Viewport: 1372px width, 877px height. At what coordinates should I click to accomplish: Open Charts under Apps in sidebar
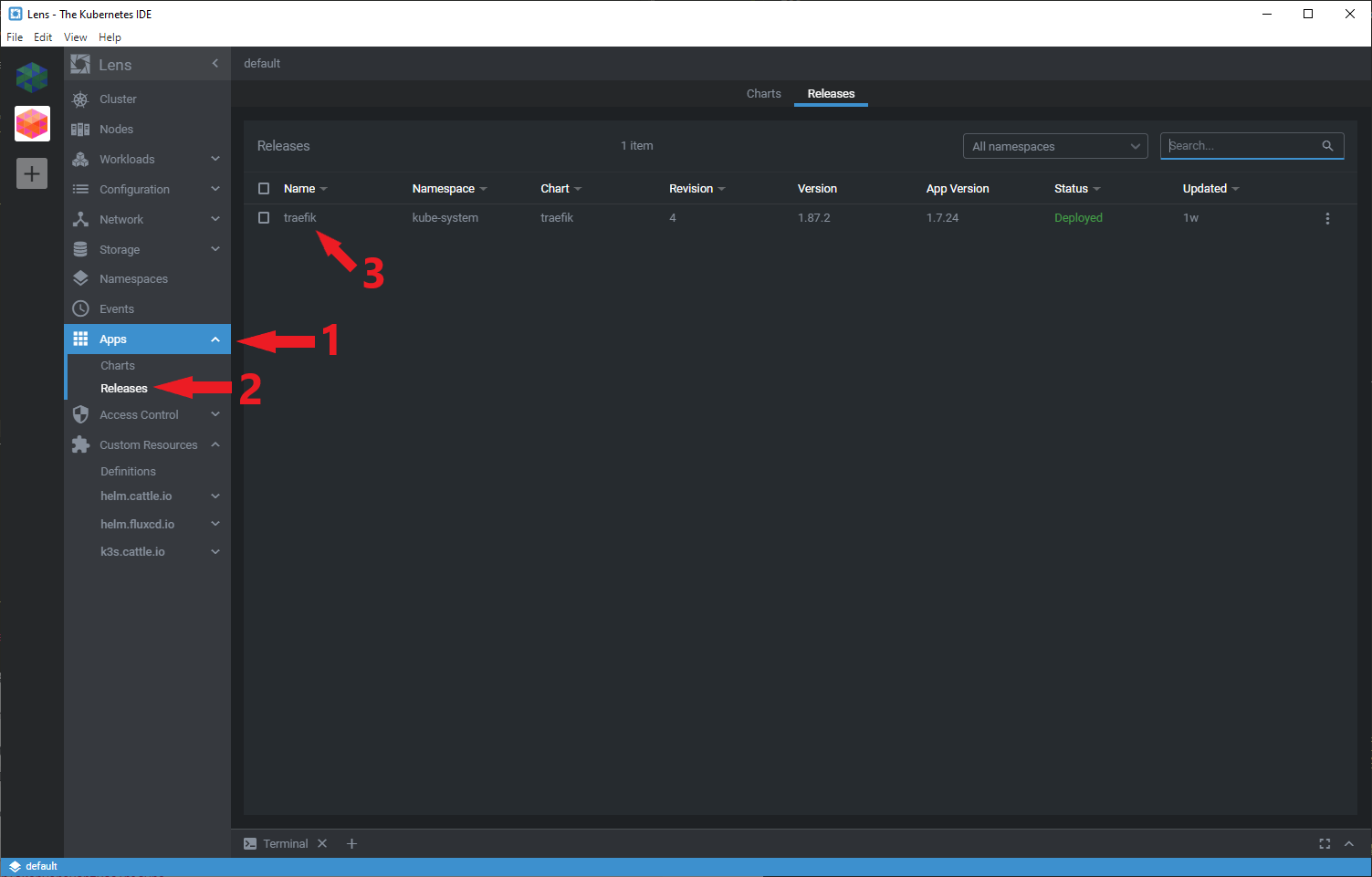click(x=118, y=366)
